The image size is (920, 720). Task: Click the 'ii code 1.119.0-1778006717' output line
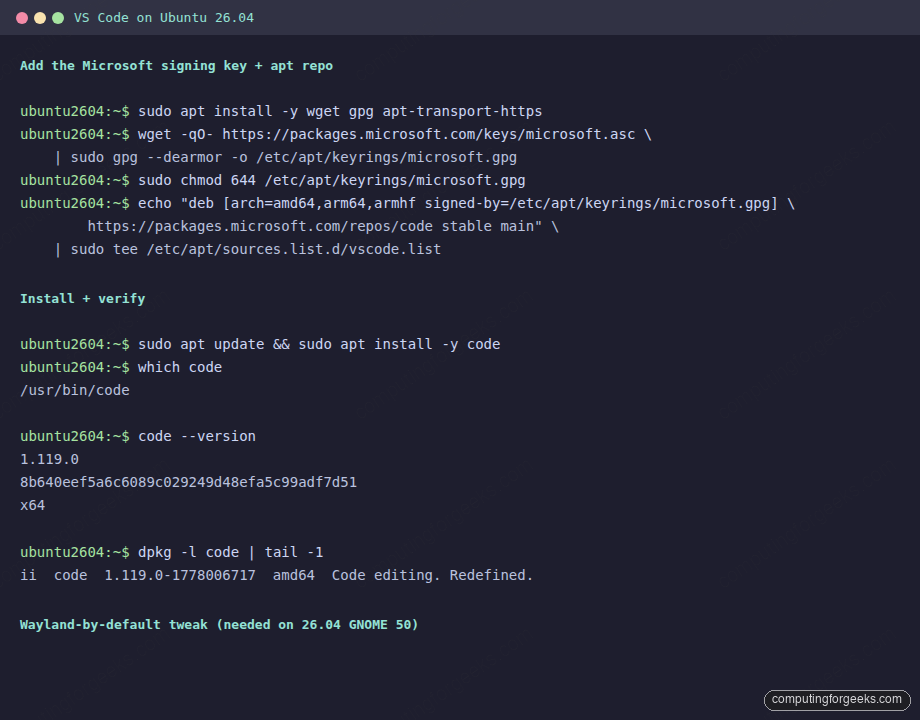pos(276,575)
